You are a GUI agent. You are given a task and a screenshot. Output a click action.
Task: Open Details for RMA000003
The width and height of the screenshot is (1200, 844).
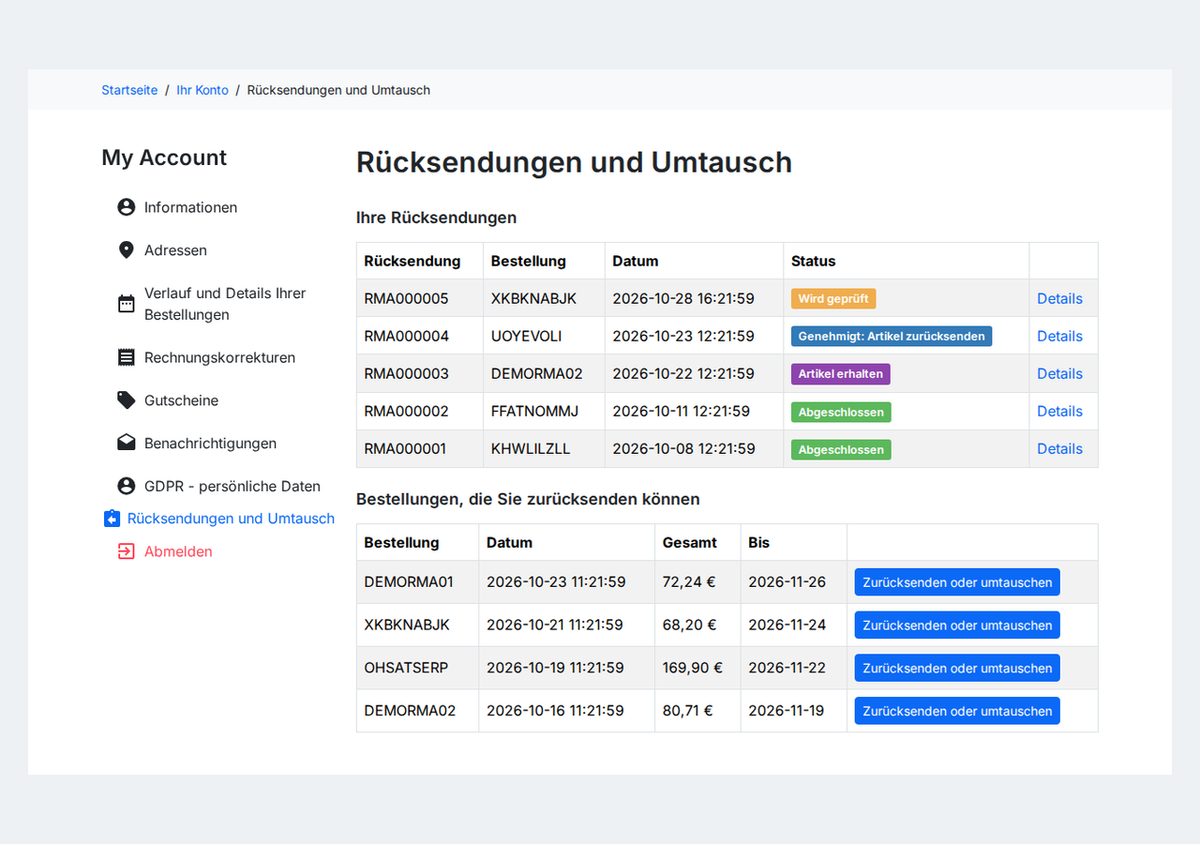click(1060, 373)
